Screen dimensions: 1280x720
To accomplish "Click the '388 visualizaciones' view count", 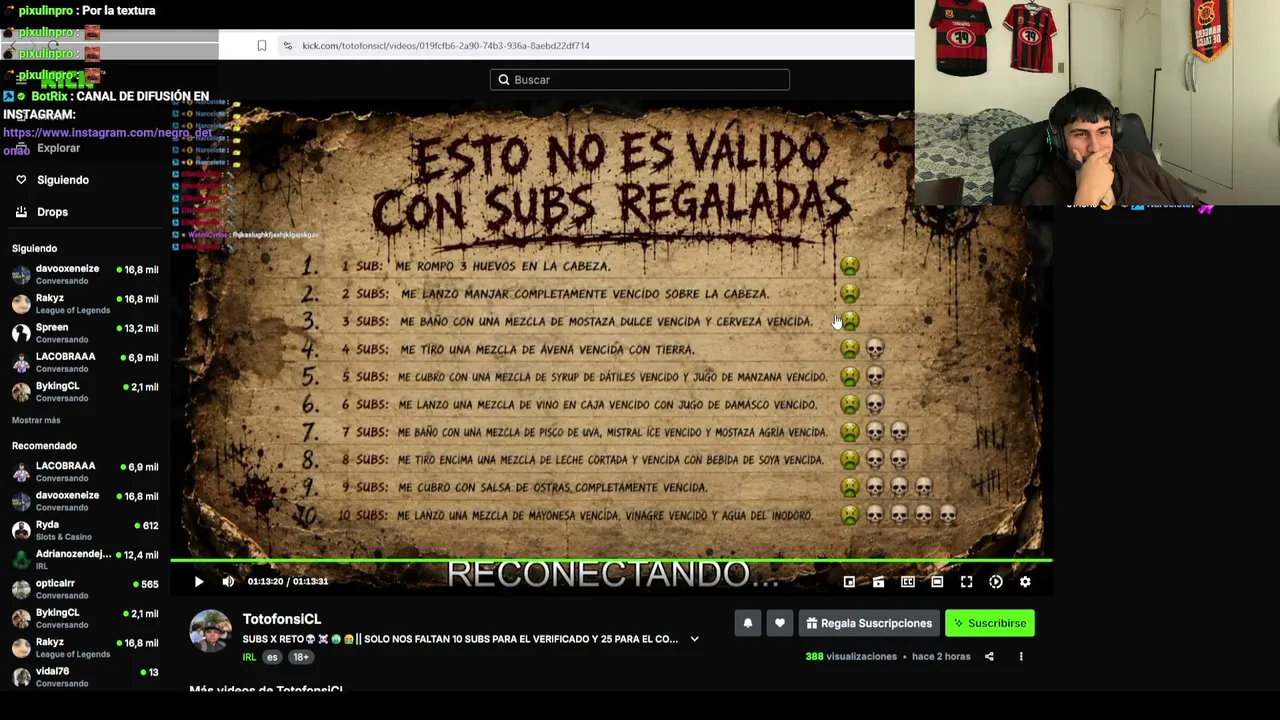I will click(x=851, y=656).
